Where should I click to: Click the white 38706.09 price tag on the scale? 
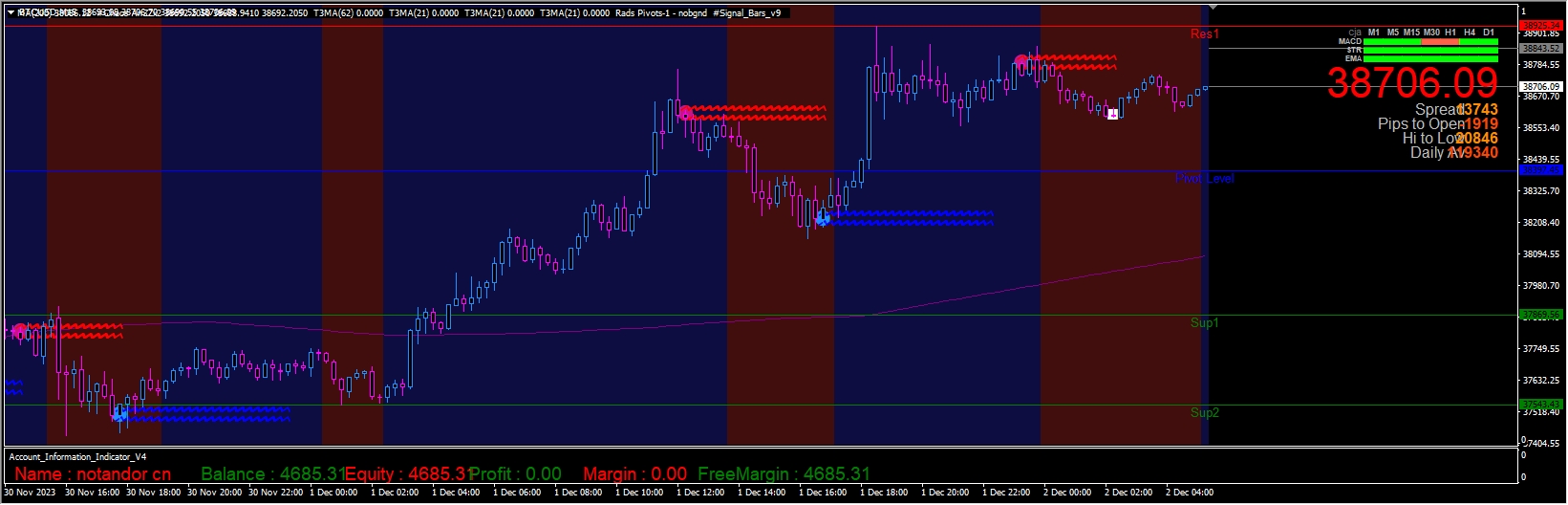1541,86
